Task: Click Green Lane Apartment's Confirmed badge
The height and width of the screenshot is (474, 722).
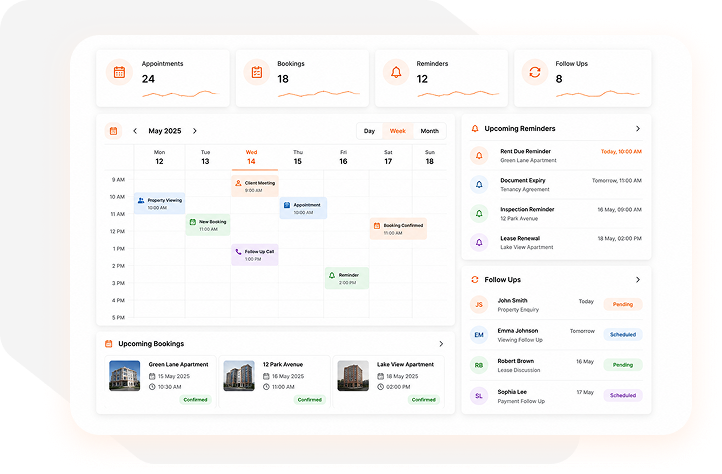Action: [195, 400]
